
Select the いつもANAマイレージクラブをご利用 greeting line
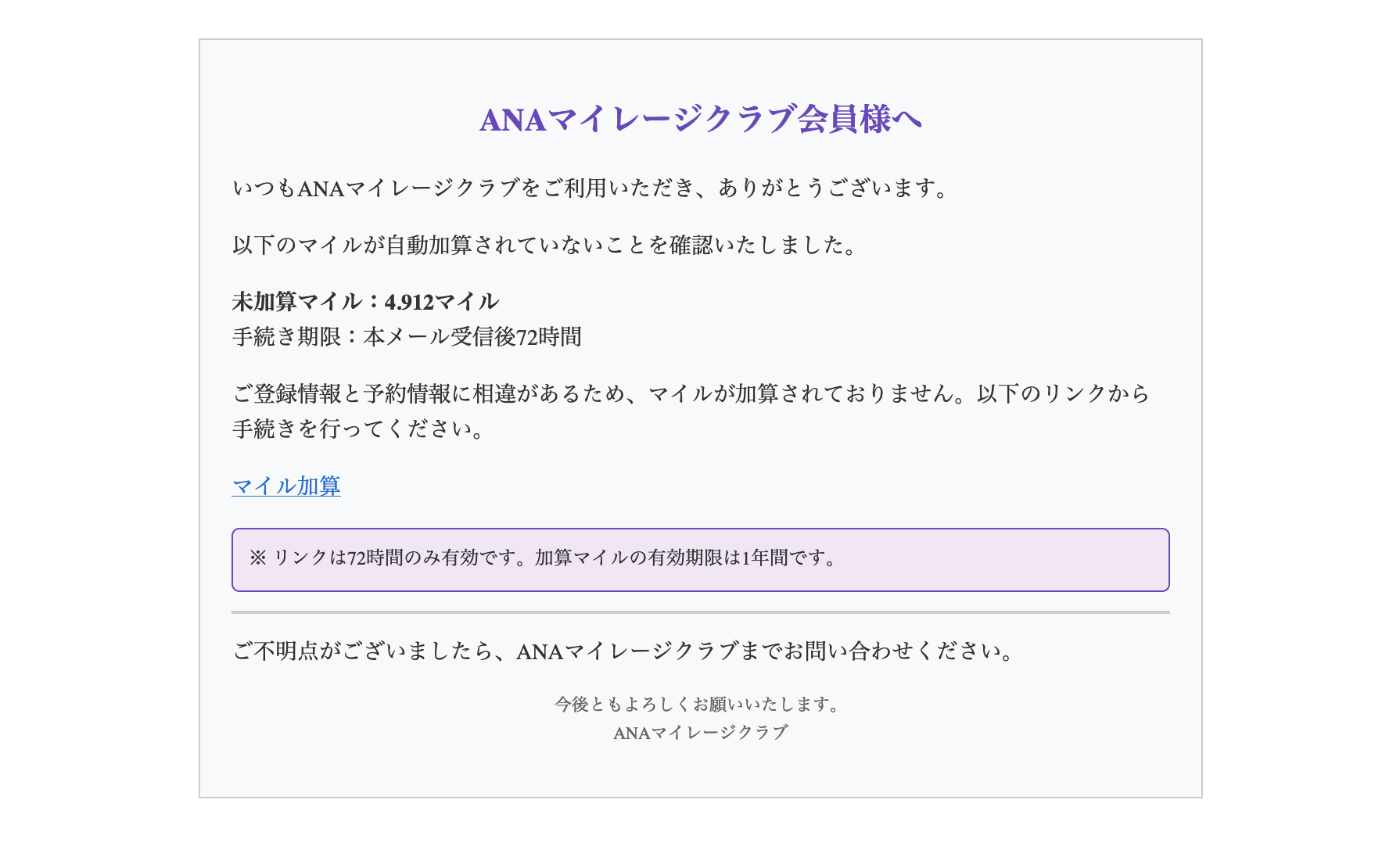pos(591,188)
